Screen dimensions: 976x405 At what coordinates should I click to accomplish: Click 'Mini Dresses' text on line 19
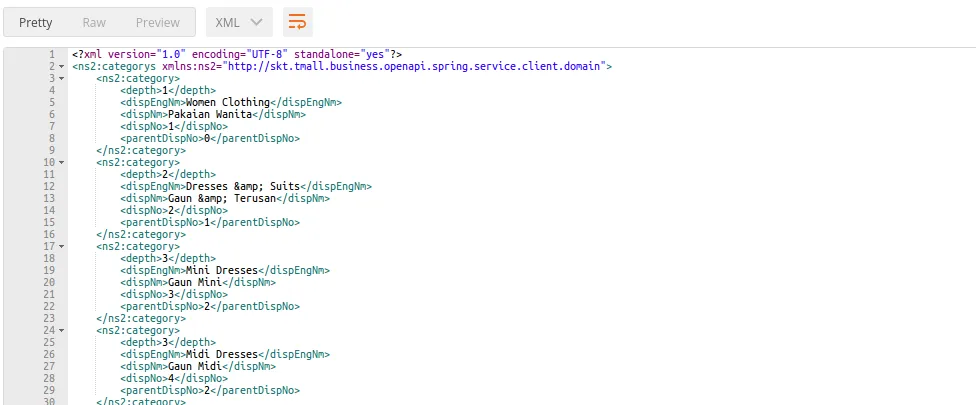tap(222, 270)
